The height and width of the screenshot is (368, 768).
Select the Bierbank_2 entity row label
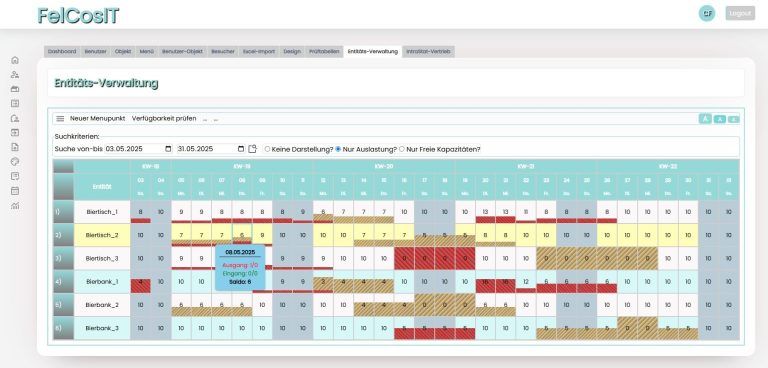[x=102, y=305]
